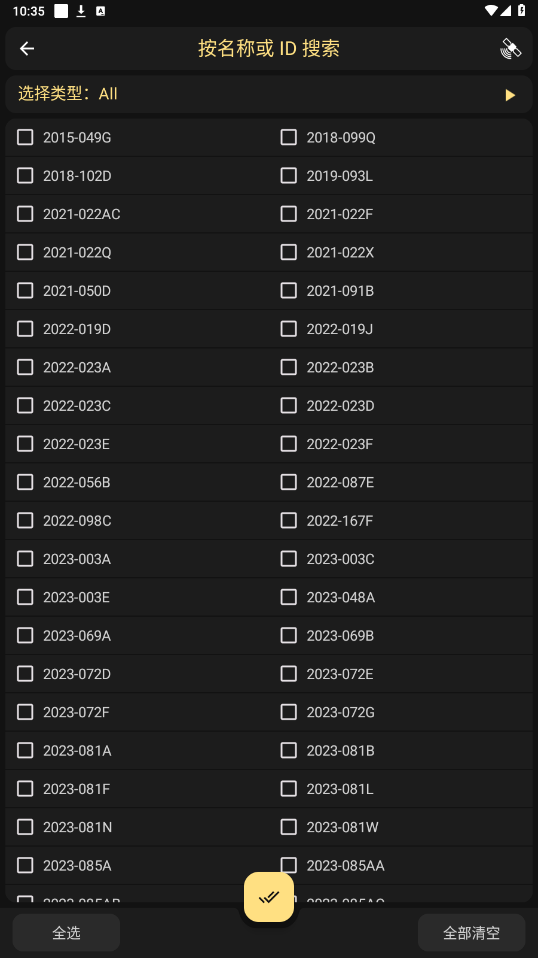This screenshot has height=958, width=538.
Task: Select the 2022-056B list entry
Action: [x=137, y=482]
